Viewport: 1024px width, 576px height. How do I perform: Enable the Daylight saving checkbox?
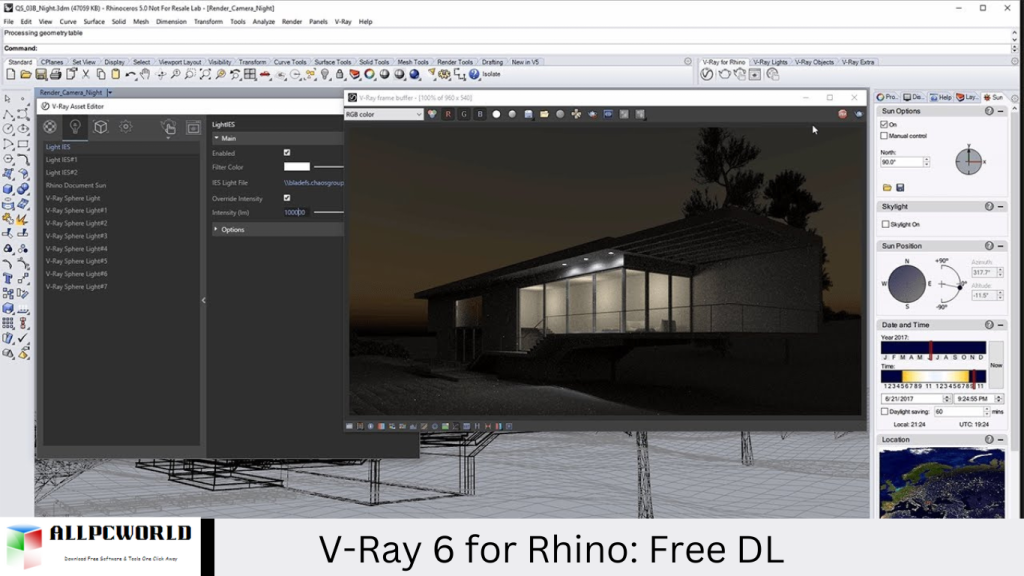(884, 412)
